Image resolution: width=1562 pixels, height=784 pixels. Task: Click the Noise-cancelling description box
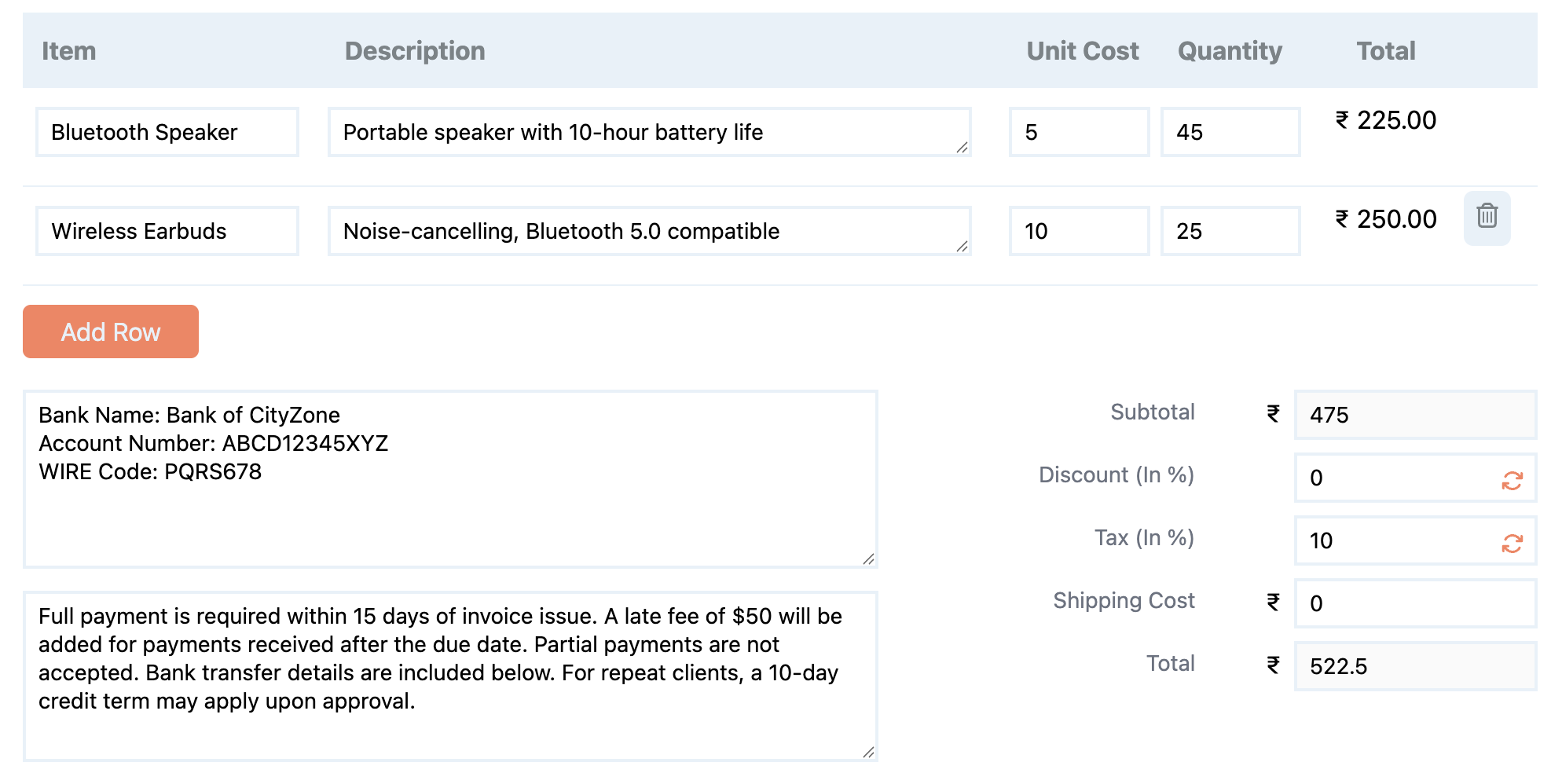tap(648, 231)
